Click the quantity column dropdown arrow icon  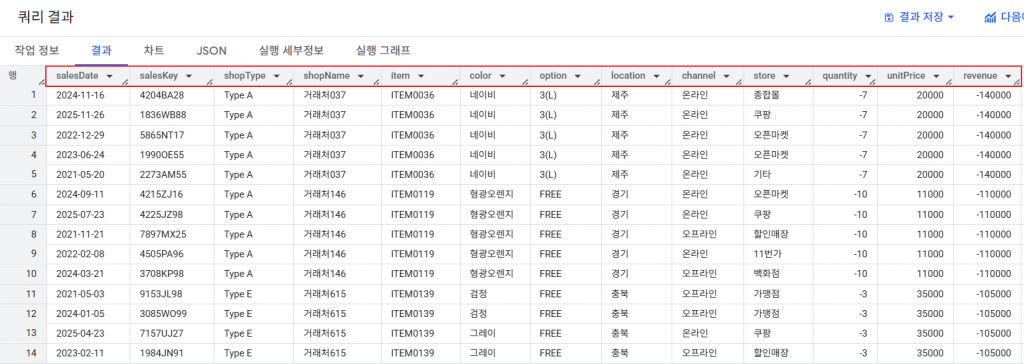click(868, 76)
